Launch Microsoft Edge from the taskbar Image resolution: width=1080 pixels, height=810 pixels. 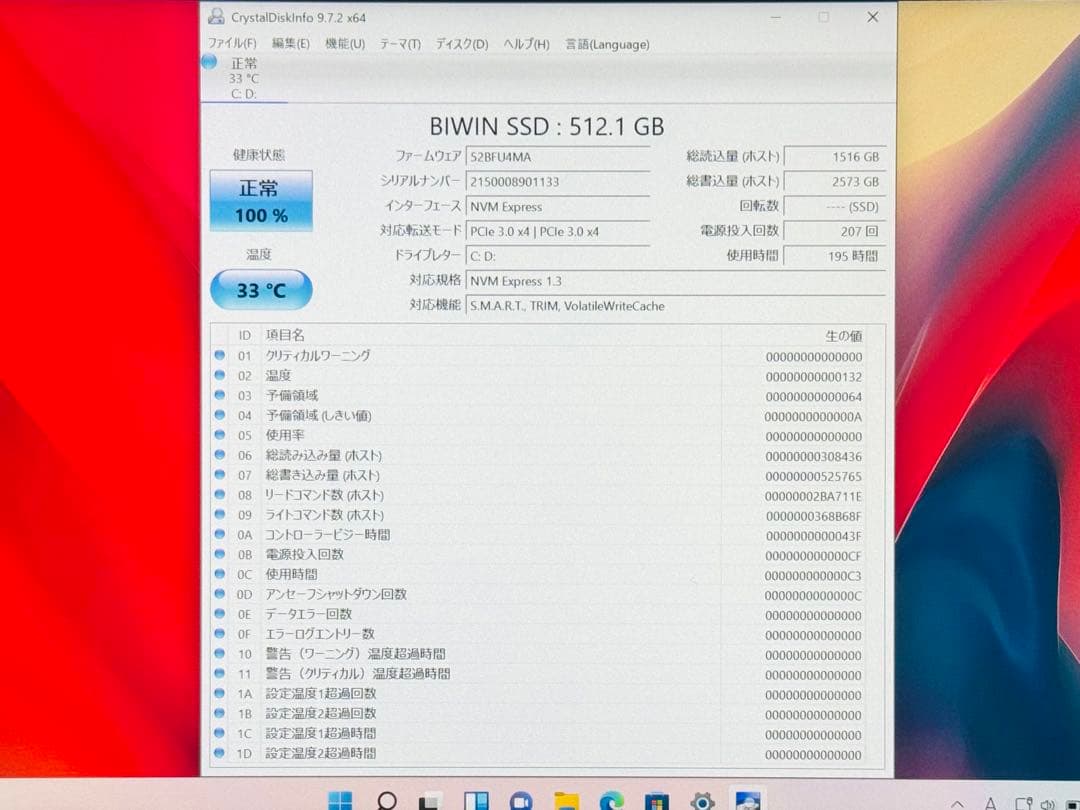coord(612,800)
